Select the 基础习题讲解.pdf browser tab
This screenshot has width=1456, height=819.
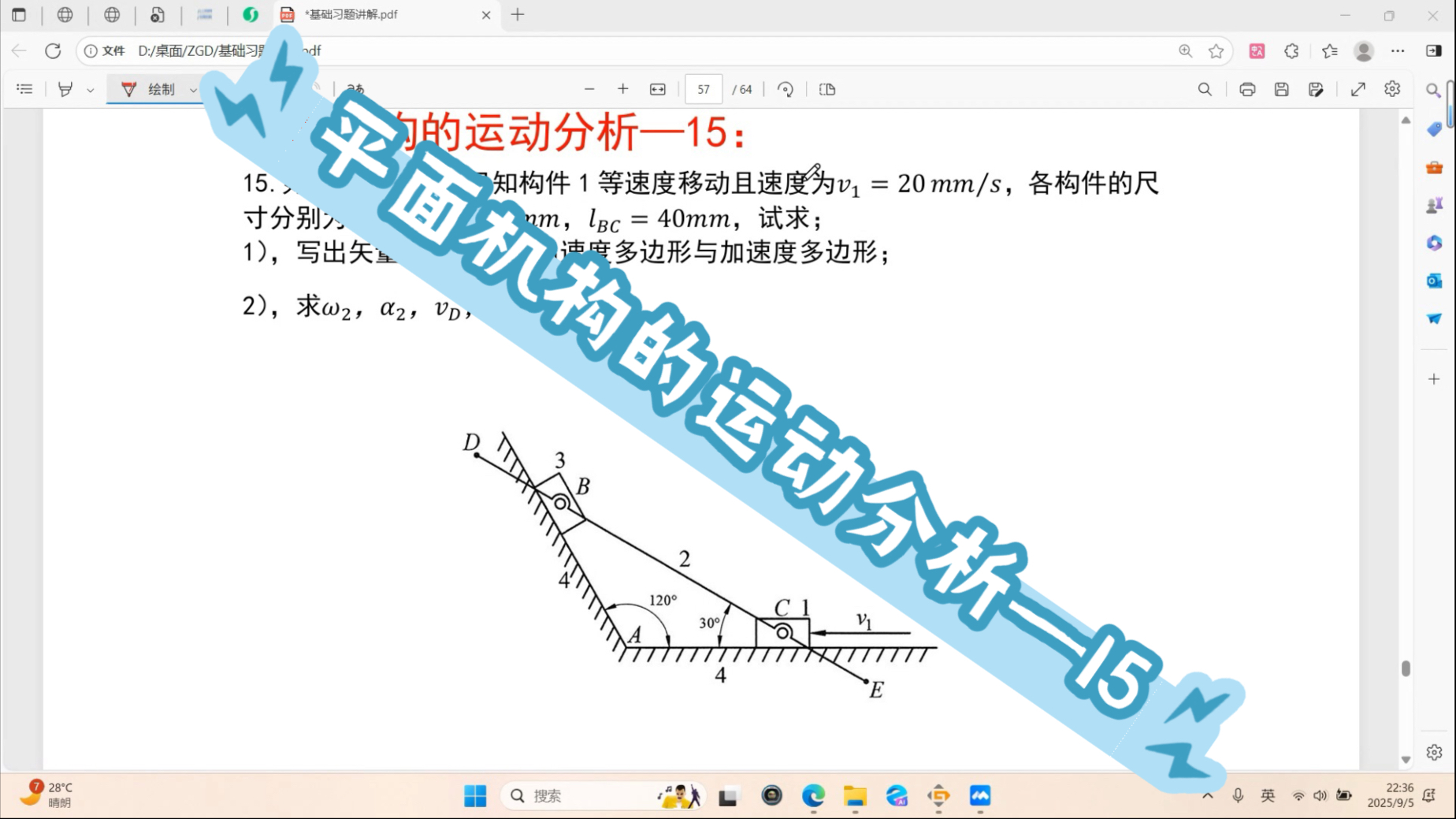pyautogui.click(x=378, y=14)
